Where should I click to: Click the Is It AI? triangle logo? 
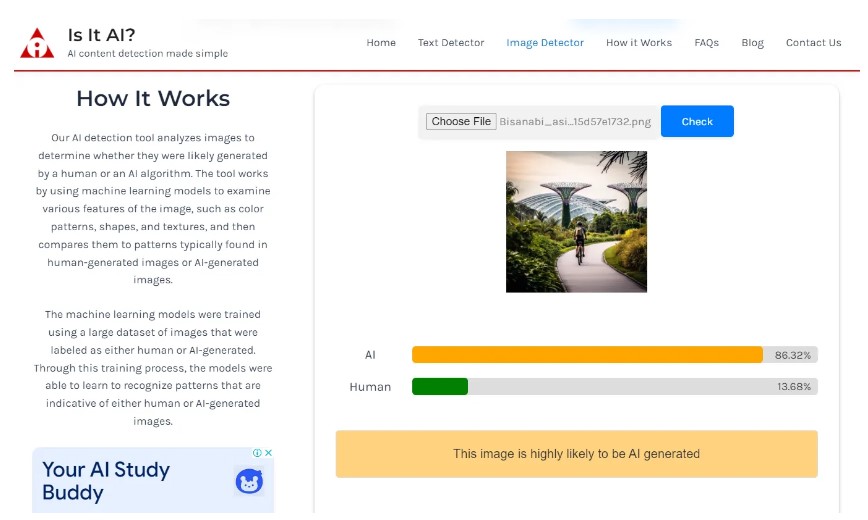pyautogui.click(x=37, y=43)
